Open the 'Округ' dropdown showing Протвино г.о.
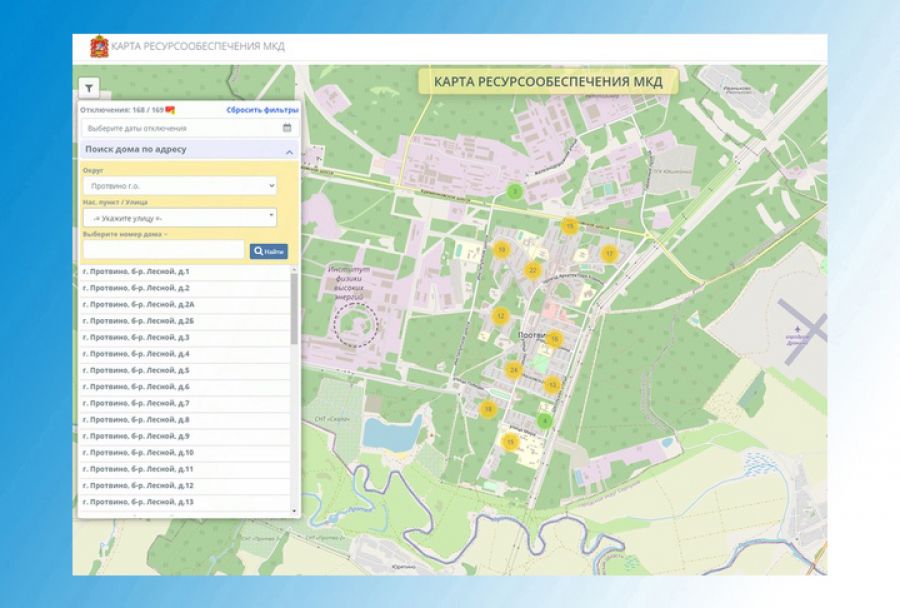 coord(180,186)
